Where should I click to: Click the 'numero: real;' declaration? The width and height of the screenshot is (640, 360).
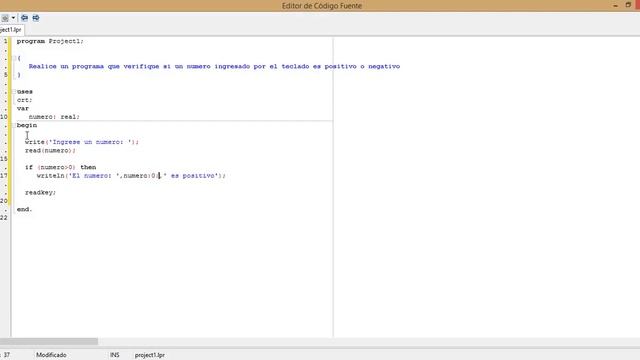[54, 117]
